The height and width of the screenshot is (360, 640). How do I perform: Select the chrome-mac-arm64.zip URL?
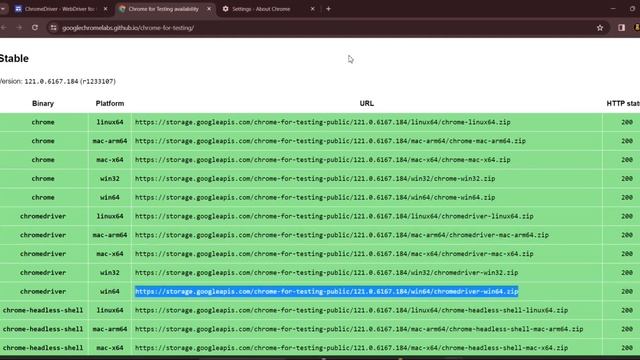click(x=330, y=141)
